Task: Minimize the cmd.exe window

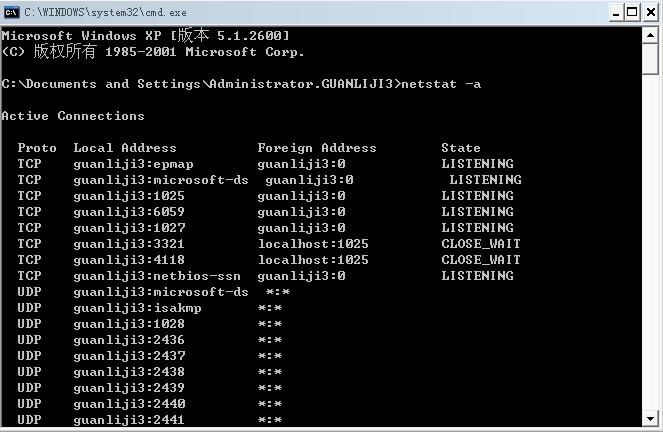Action: (x=616, y=13)
